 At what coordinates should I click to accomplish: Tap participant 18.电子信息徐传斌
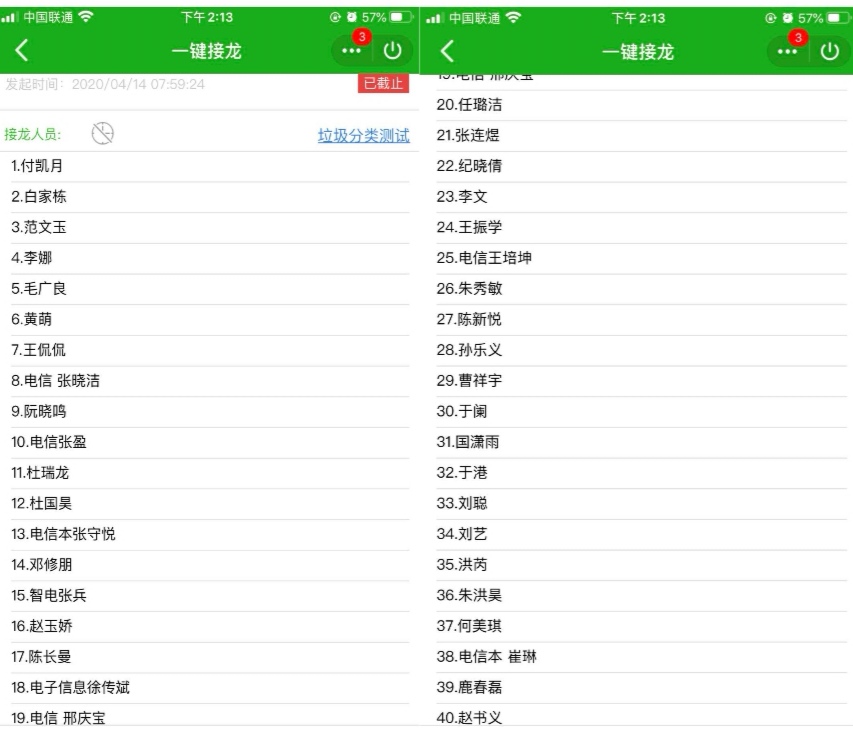click(70, 687)
